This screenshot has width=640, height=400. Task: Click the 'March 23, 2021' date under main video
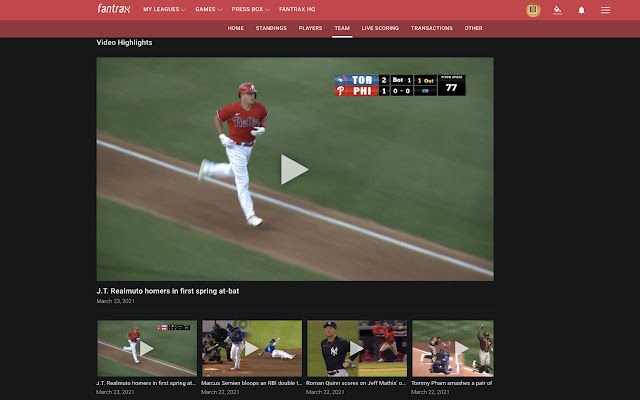(x=116, y=301)
